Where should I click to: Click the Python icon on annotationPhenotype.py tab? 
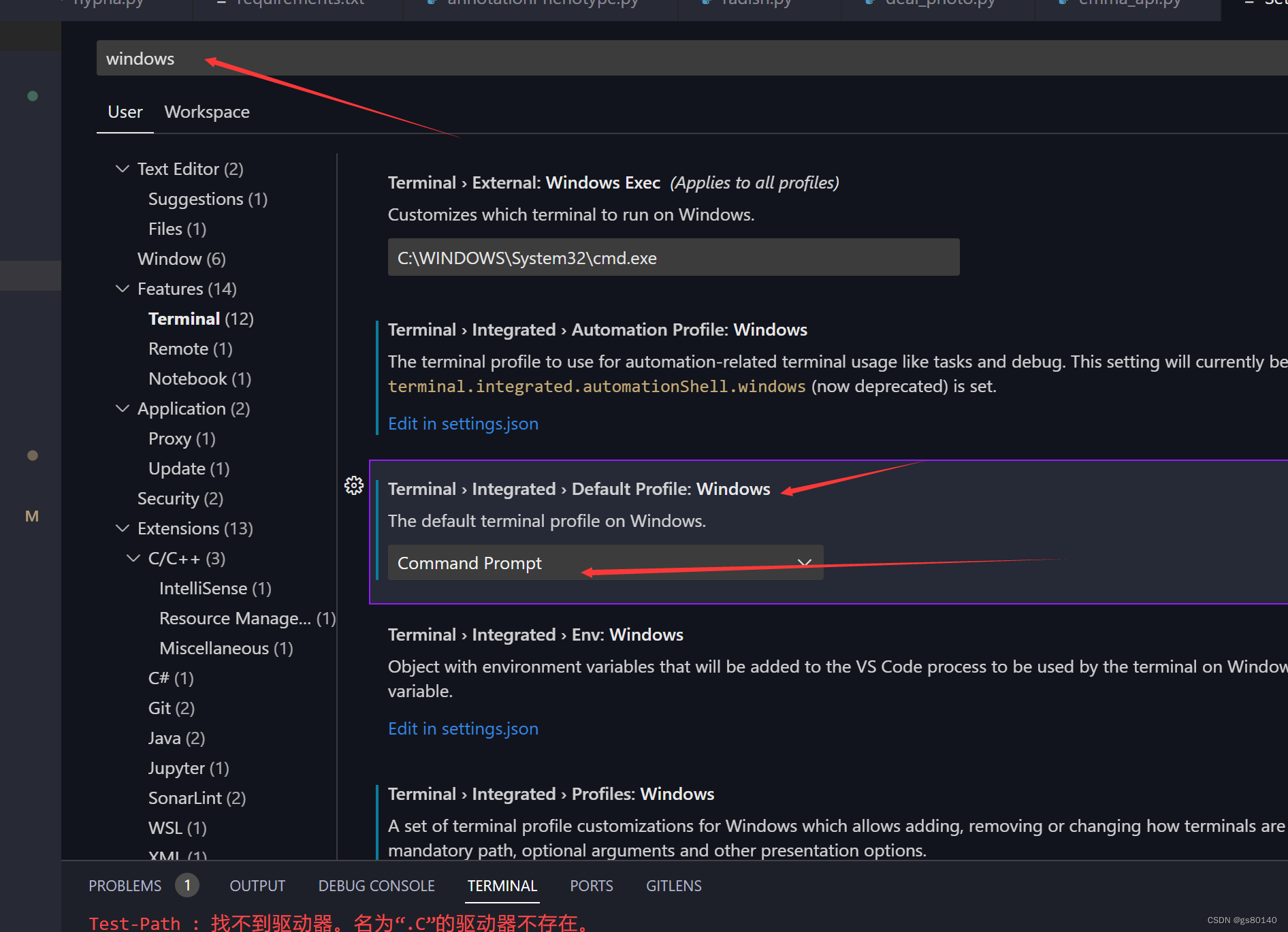point(430,3)
